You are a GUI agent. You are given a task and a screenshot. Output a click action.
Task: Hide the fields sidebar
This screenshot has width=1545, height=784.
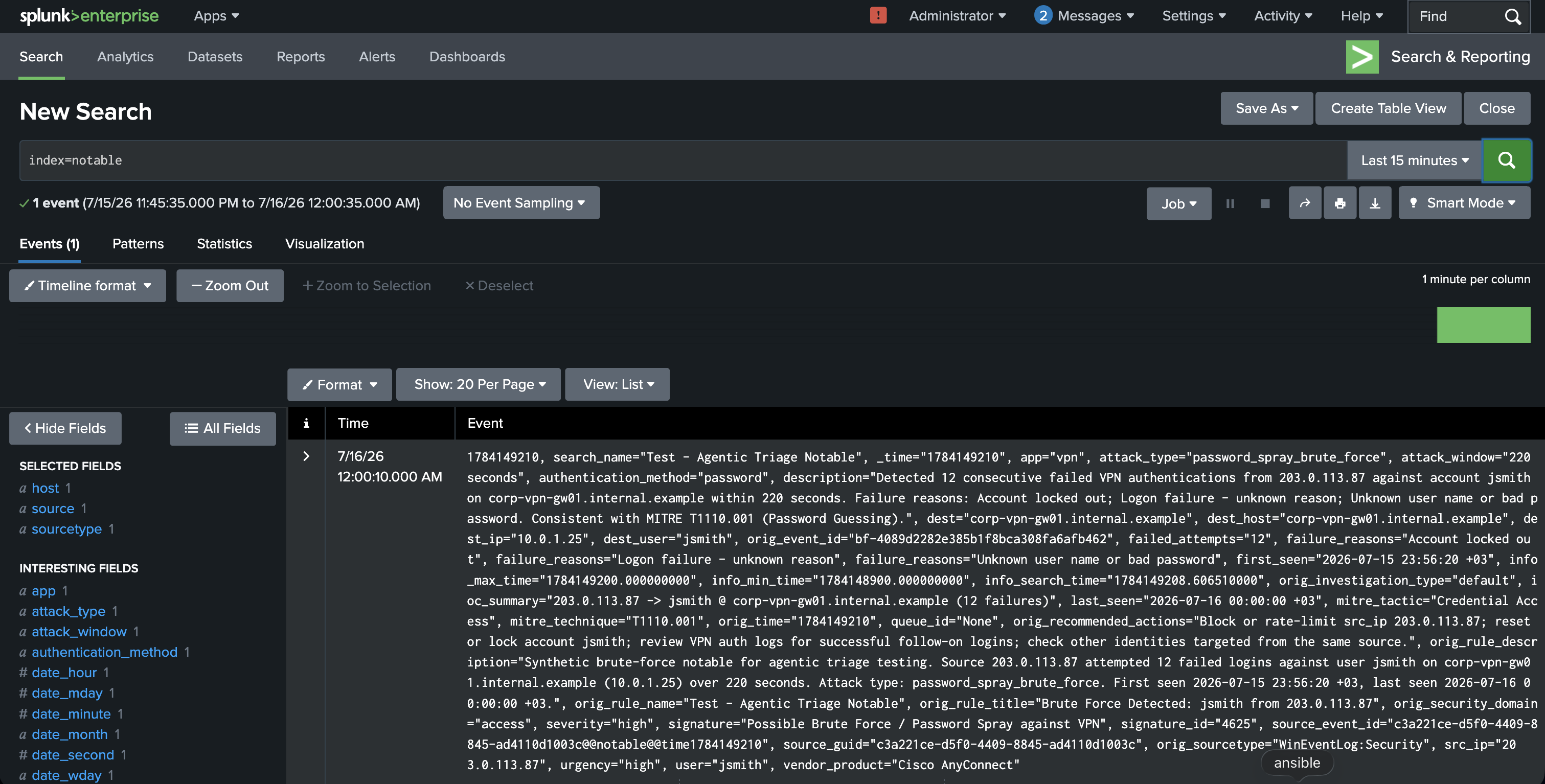[x=65, y=428]
